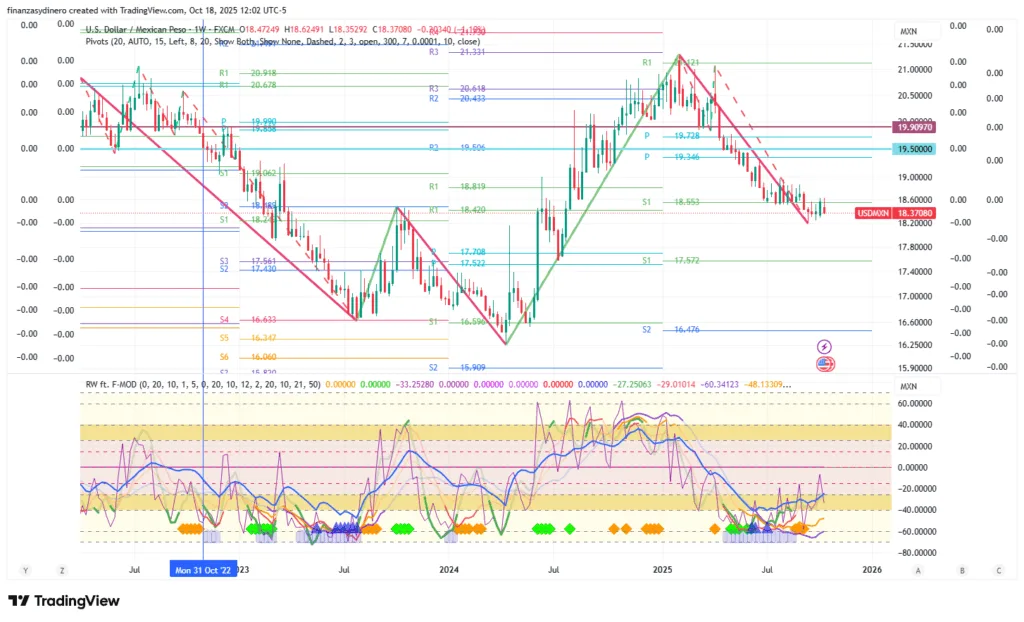The width and height of the screenshot is (1024, 622).
Task: Click the circled Y icon on the time axis
Action: click(x=26, y=570)
